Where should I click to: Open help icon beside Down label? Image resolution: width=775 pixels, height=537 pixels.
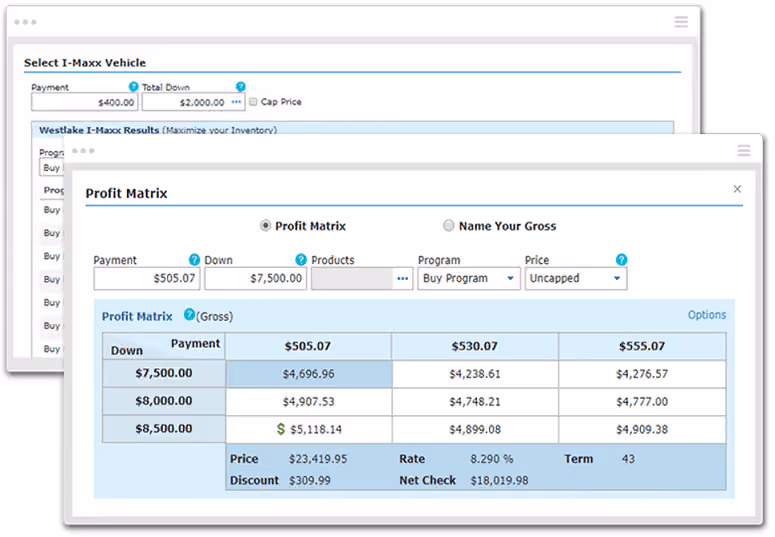(x=301, y=259)
